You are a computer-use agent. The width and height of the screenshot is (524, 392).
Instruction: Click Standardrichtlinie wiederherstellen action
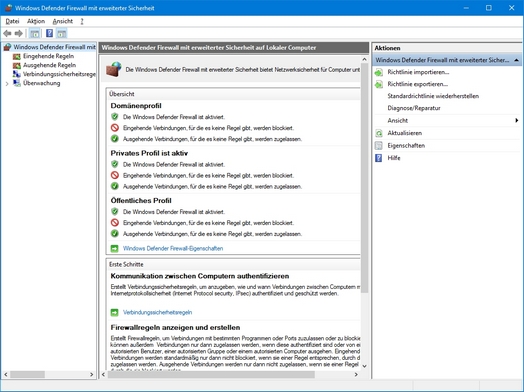point(433,96)
